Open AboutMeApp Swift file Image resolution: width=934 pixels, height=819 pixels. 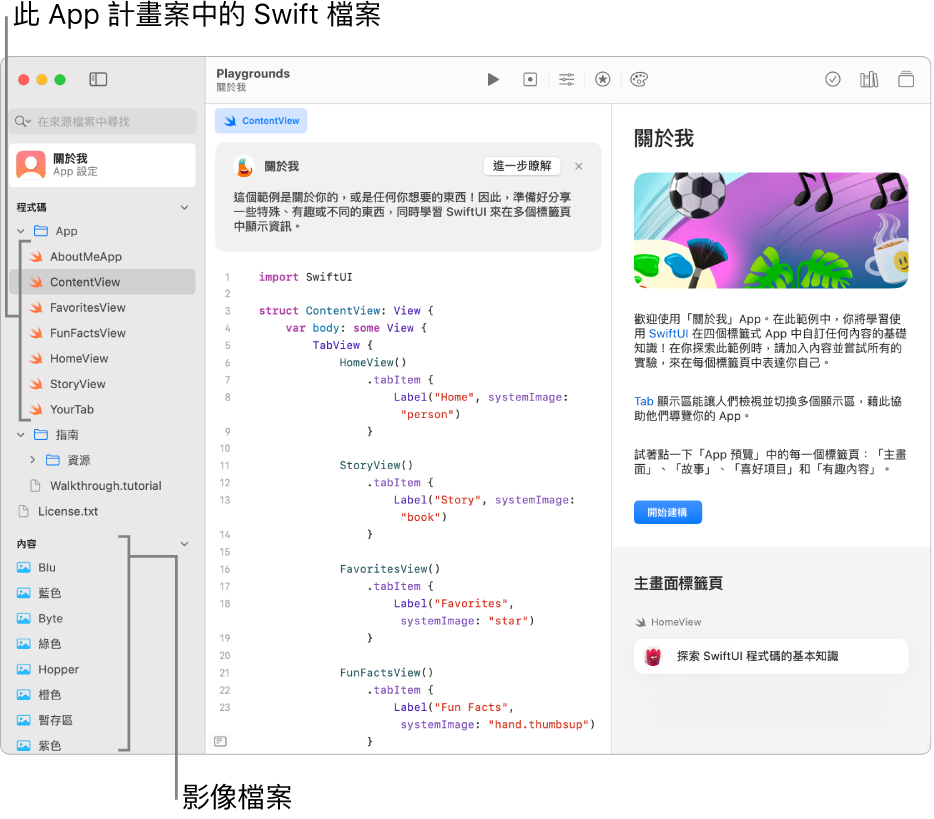[x=102, y=257]
